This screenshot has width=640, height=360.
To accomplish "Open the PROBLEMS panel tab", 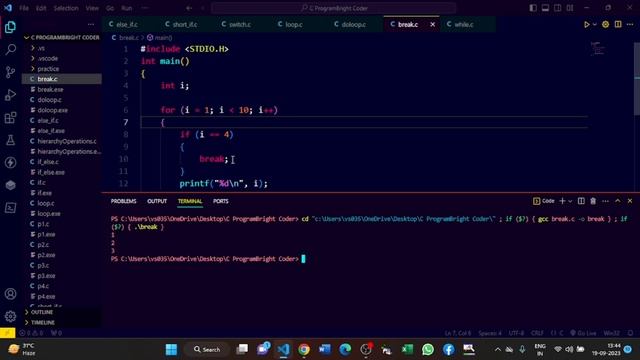I will (x=124, y=201).
